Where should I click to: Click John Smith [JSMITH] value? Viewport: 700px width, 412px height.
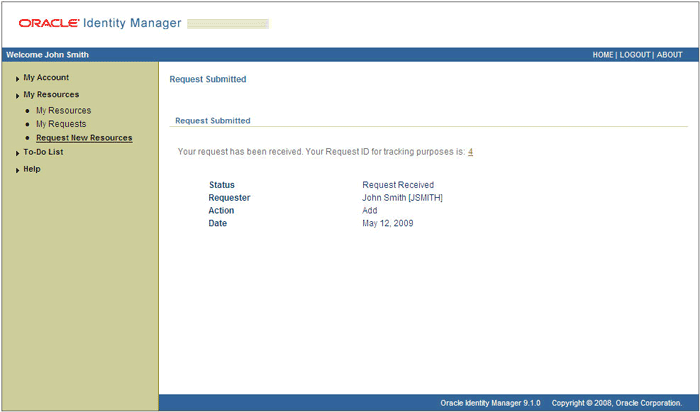402,198
